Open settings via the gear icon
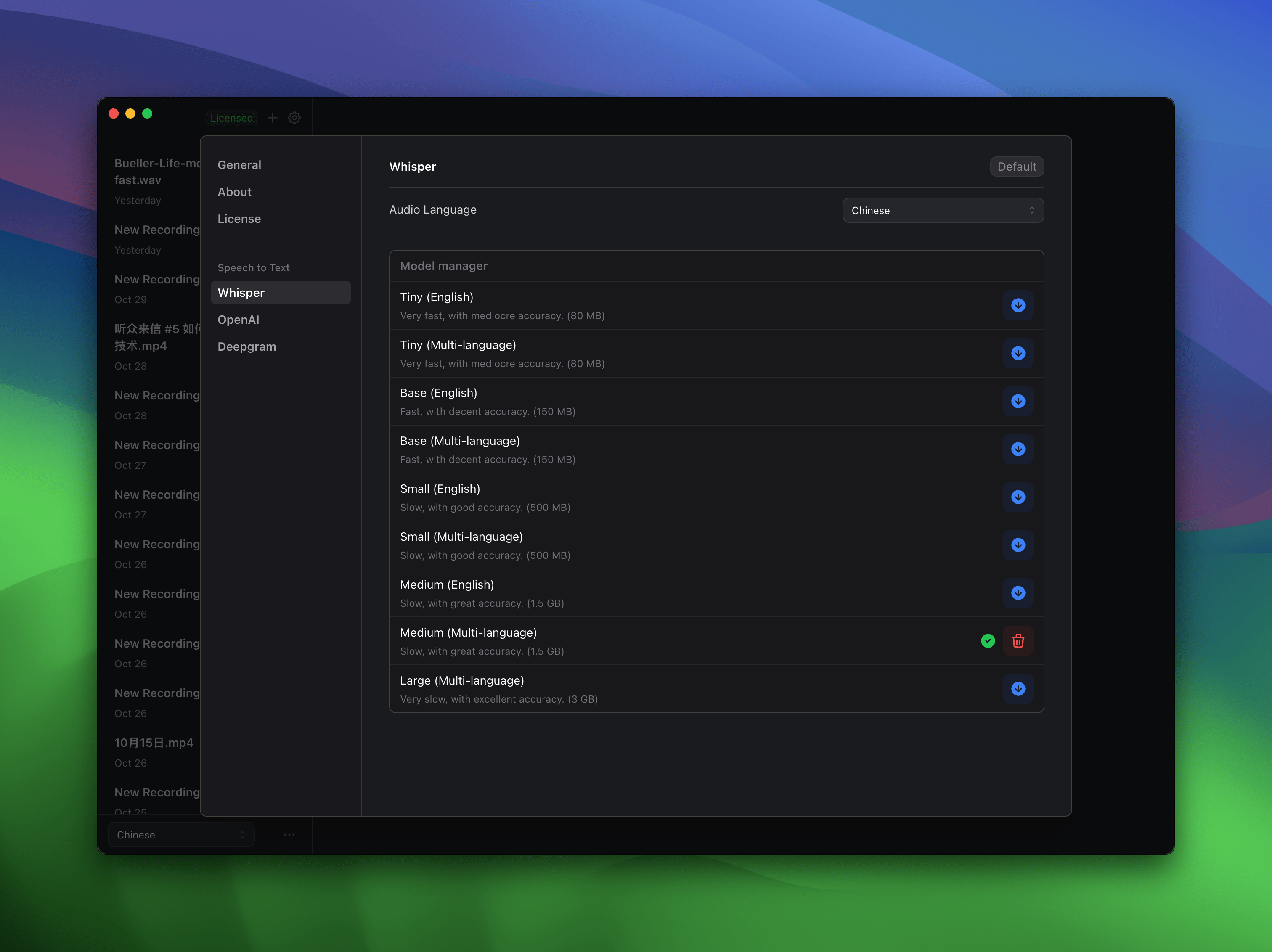The width and height of the screenshot is (1272, 952). (294, 118)
